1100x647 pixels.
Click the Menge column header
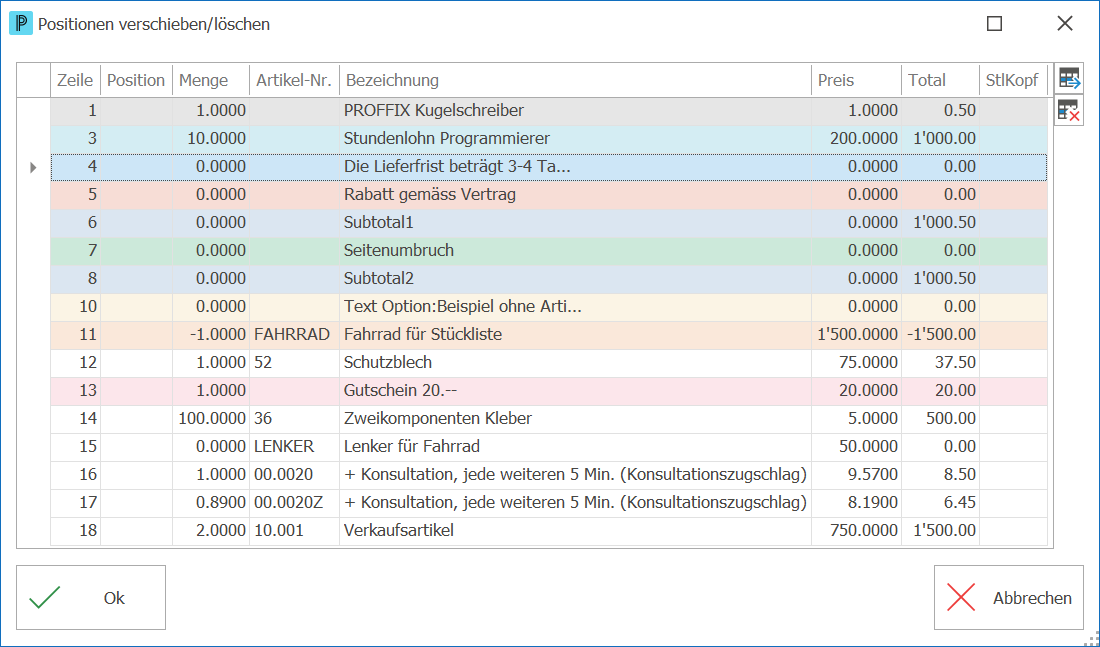tap(211, 81)
